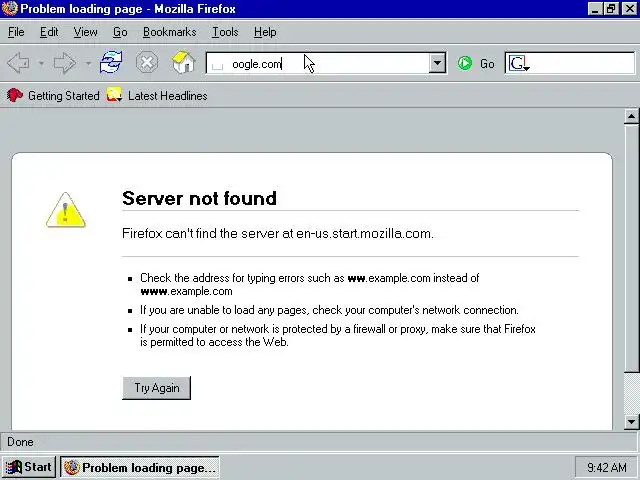Click the Forward arrow button
The height and width of the screenshot is (480, 640).
click(65, 63)
